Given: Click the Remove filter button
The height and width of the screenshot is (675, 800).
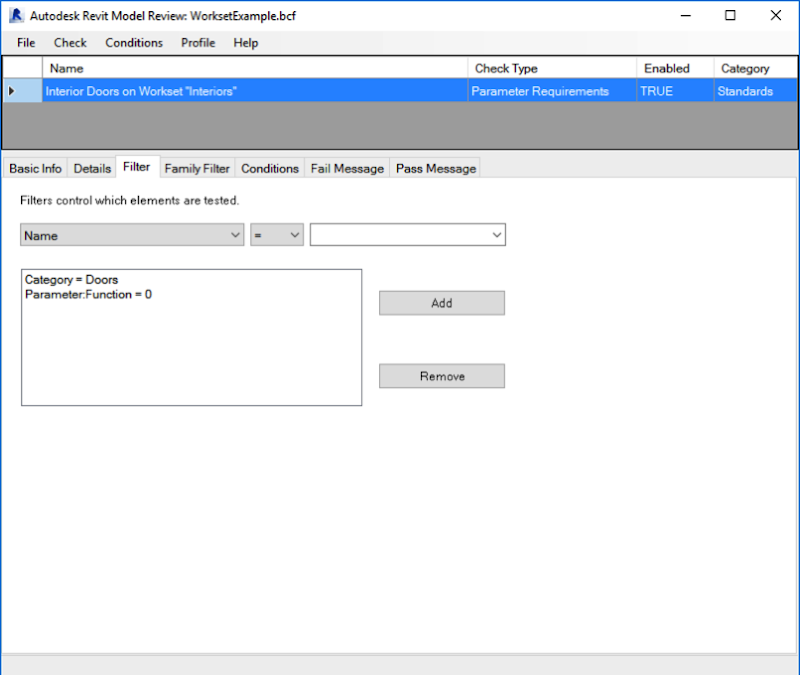Looking at the screenshot, I should pos(442,376).
